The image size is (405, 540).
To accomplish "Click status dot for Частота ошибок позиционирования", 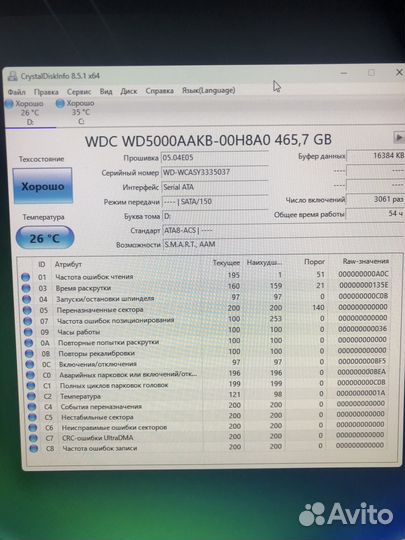I will pyautogui.click(x=28, y=321).
